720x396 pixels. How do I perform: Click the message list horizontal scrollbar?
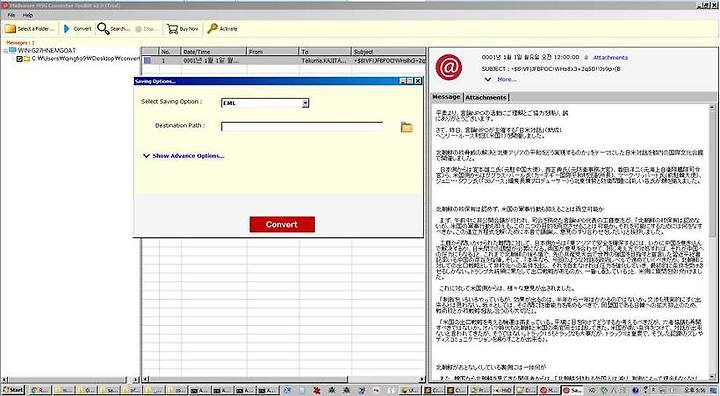coord(284,379)
